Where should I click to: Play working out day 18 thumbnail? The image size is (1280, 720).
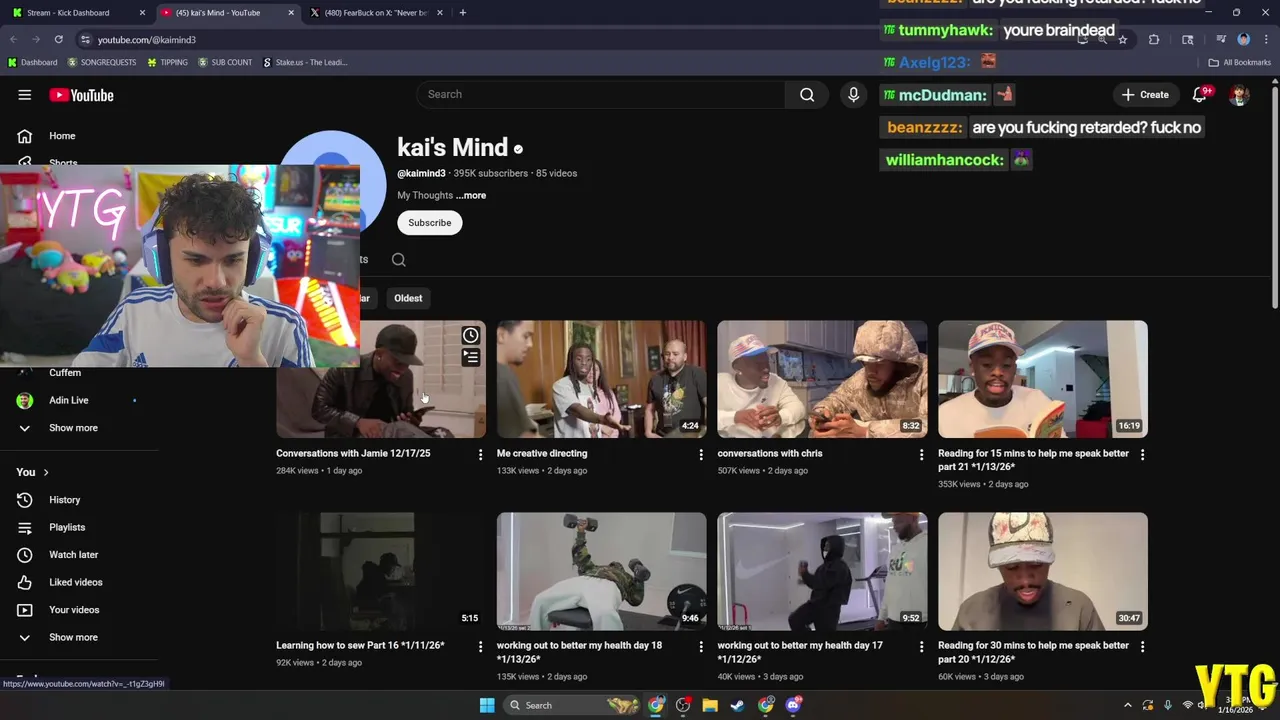tap(602, 571)
